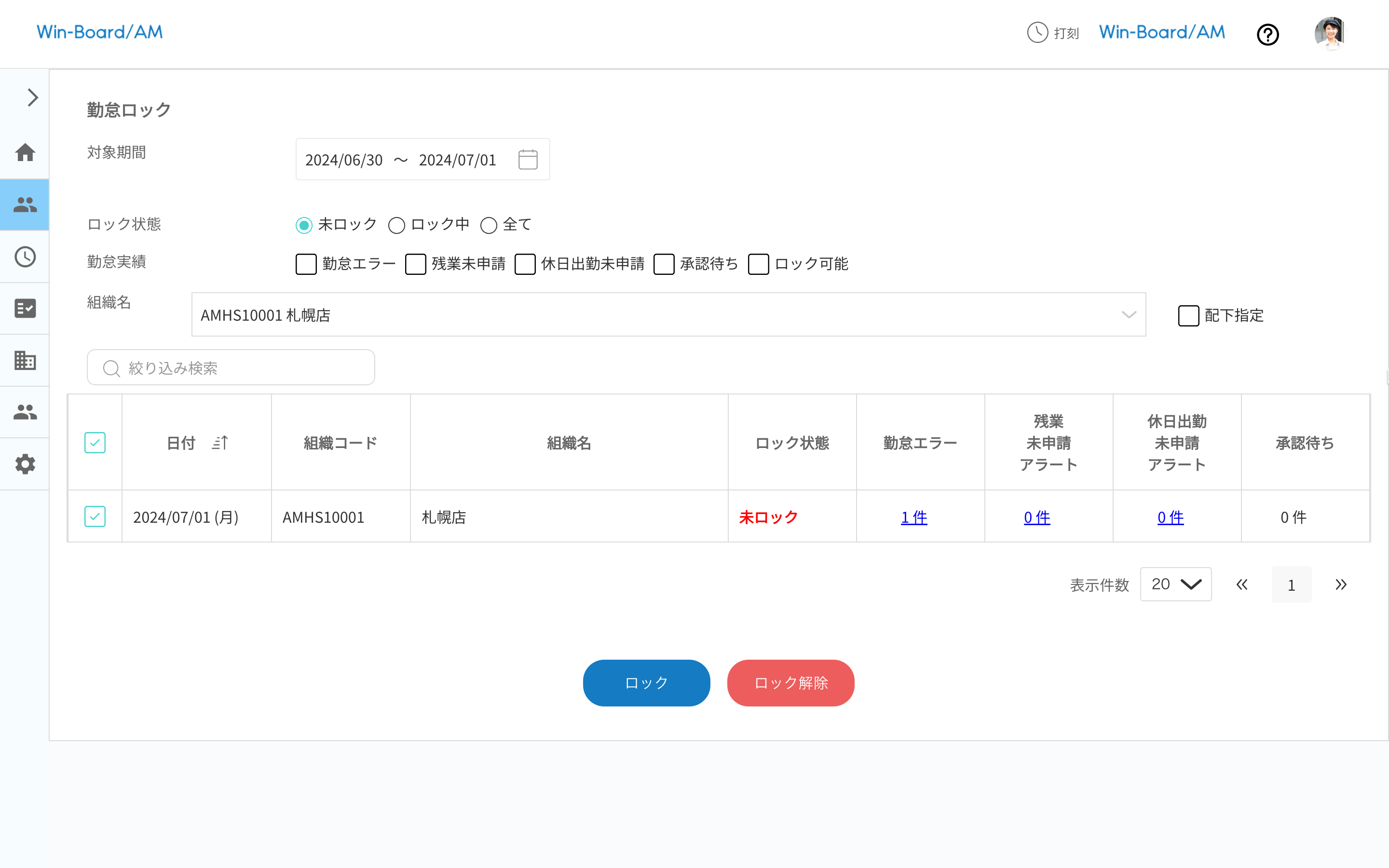The height and width of the screenshot is (868, 1389).
Task: Click the 打刻 clock icon in header
Action: tap(1037, 33)
